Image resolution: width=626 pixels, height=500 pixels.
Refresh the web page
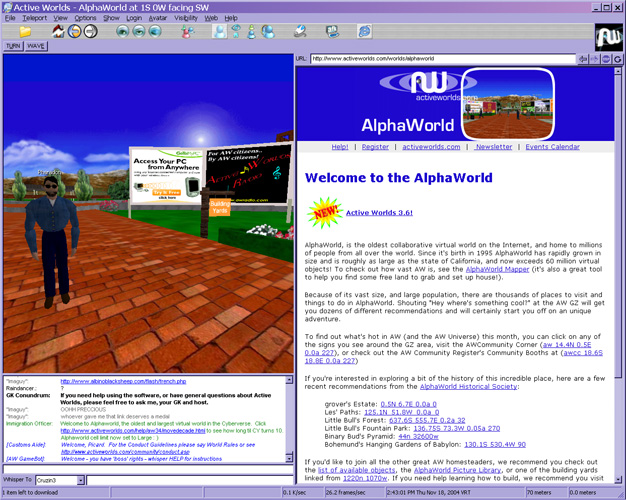pyautogui.click(x=618, y=59)
